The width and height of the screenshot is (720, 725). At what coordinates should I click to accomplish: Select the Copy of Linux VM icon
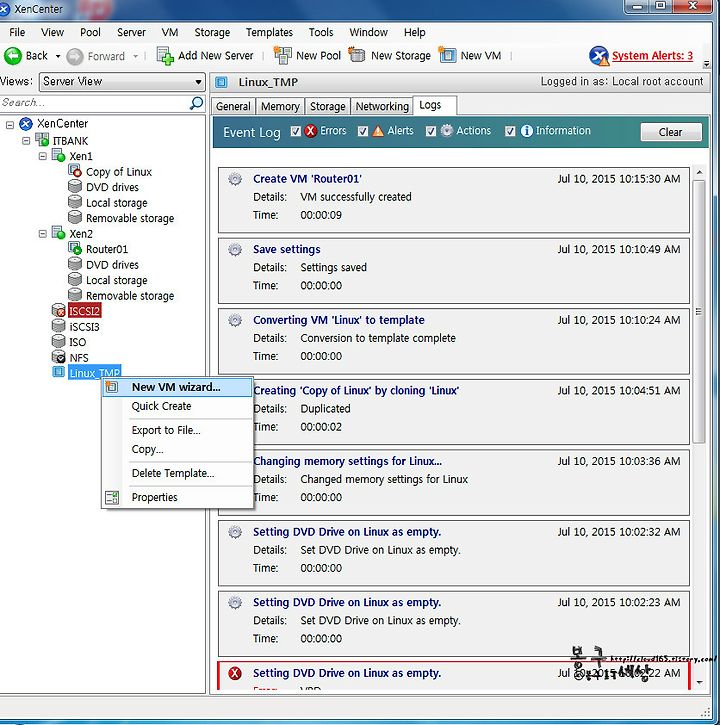click(75, 171)
